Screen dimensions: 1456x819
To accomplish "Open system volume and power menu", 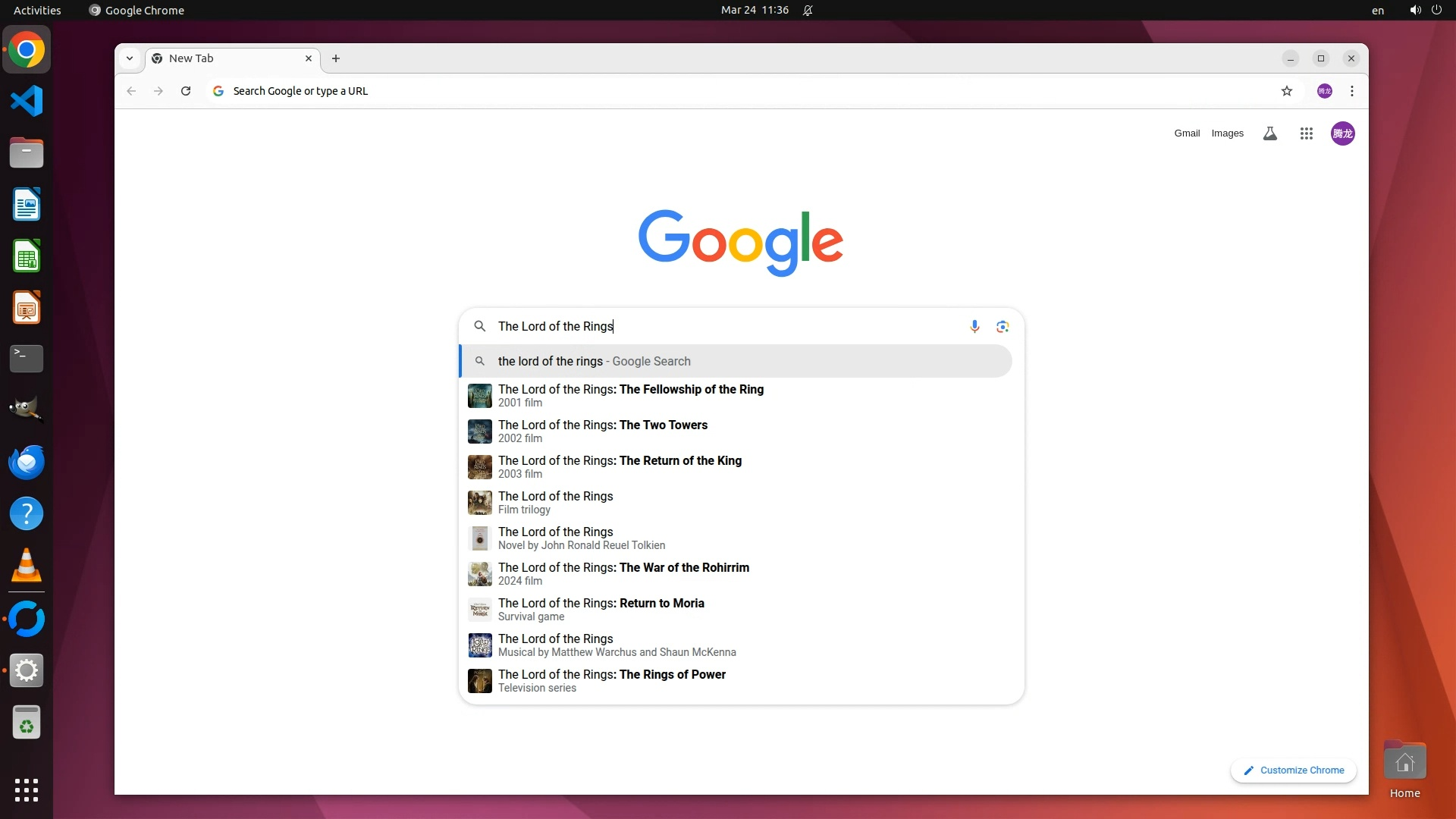I will (x=1425, y=10).
